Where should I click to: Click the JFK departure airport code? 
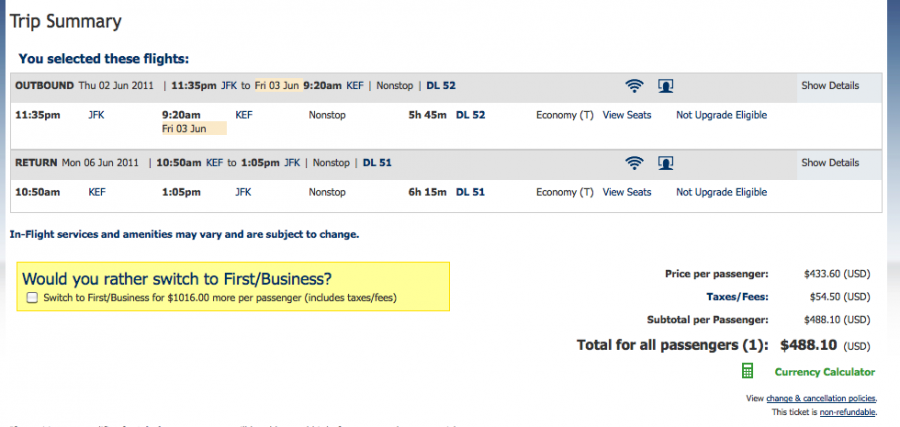coord(96,115)
